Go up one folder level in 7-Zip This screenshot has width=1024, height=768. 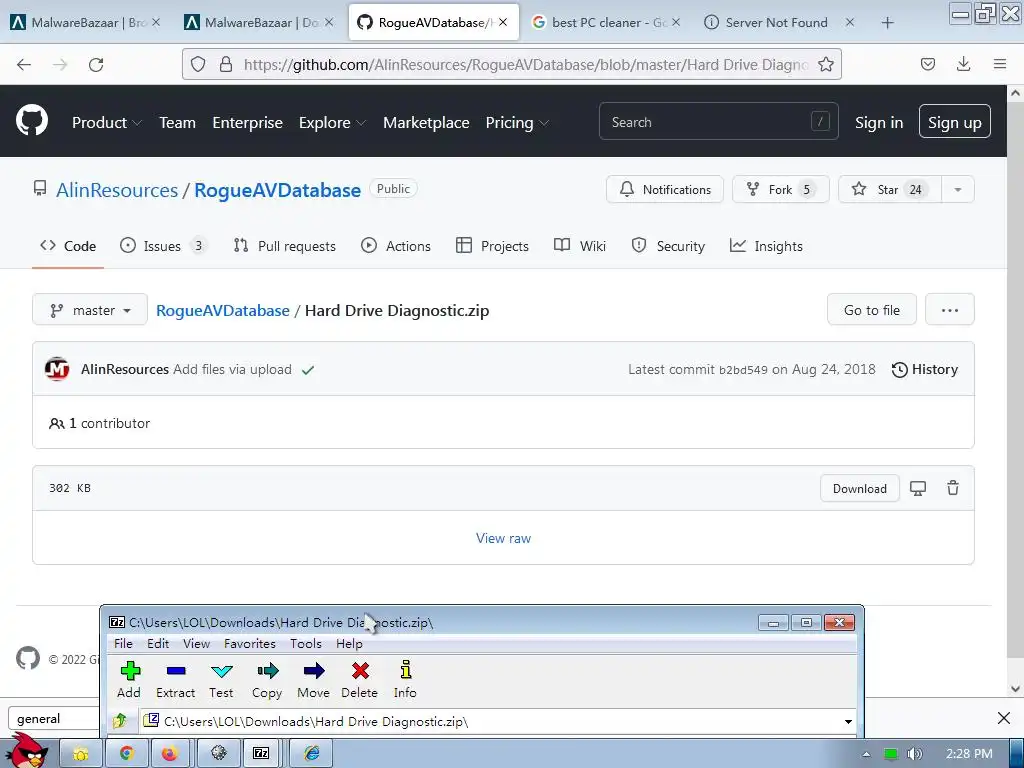coord(120,721)
